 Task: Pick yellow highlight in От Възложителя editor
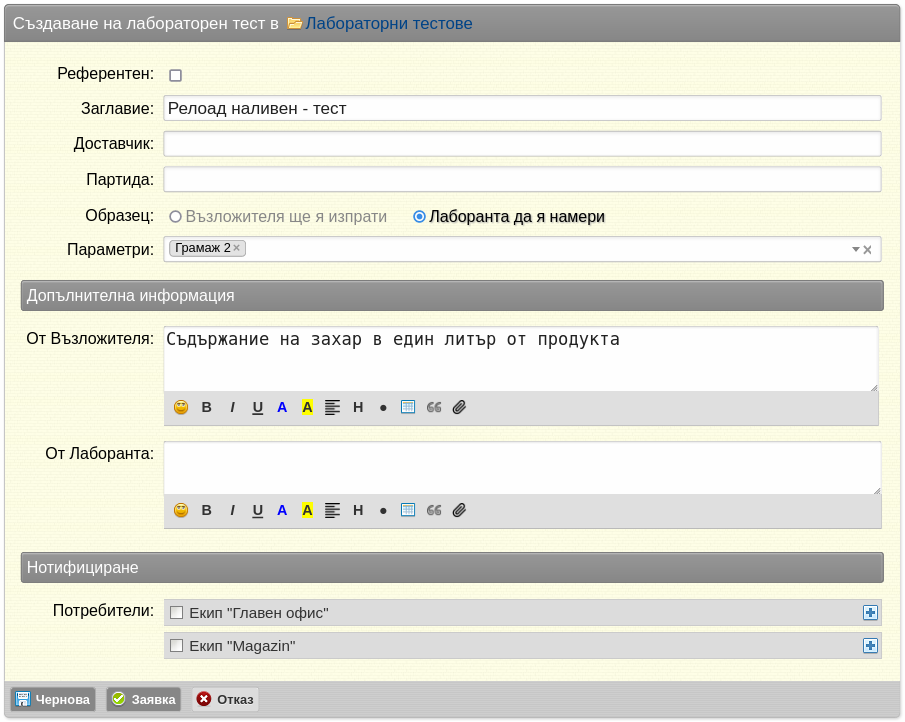308,407
